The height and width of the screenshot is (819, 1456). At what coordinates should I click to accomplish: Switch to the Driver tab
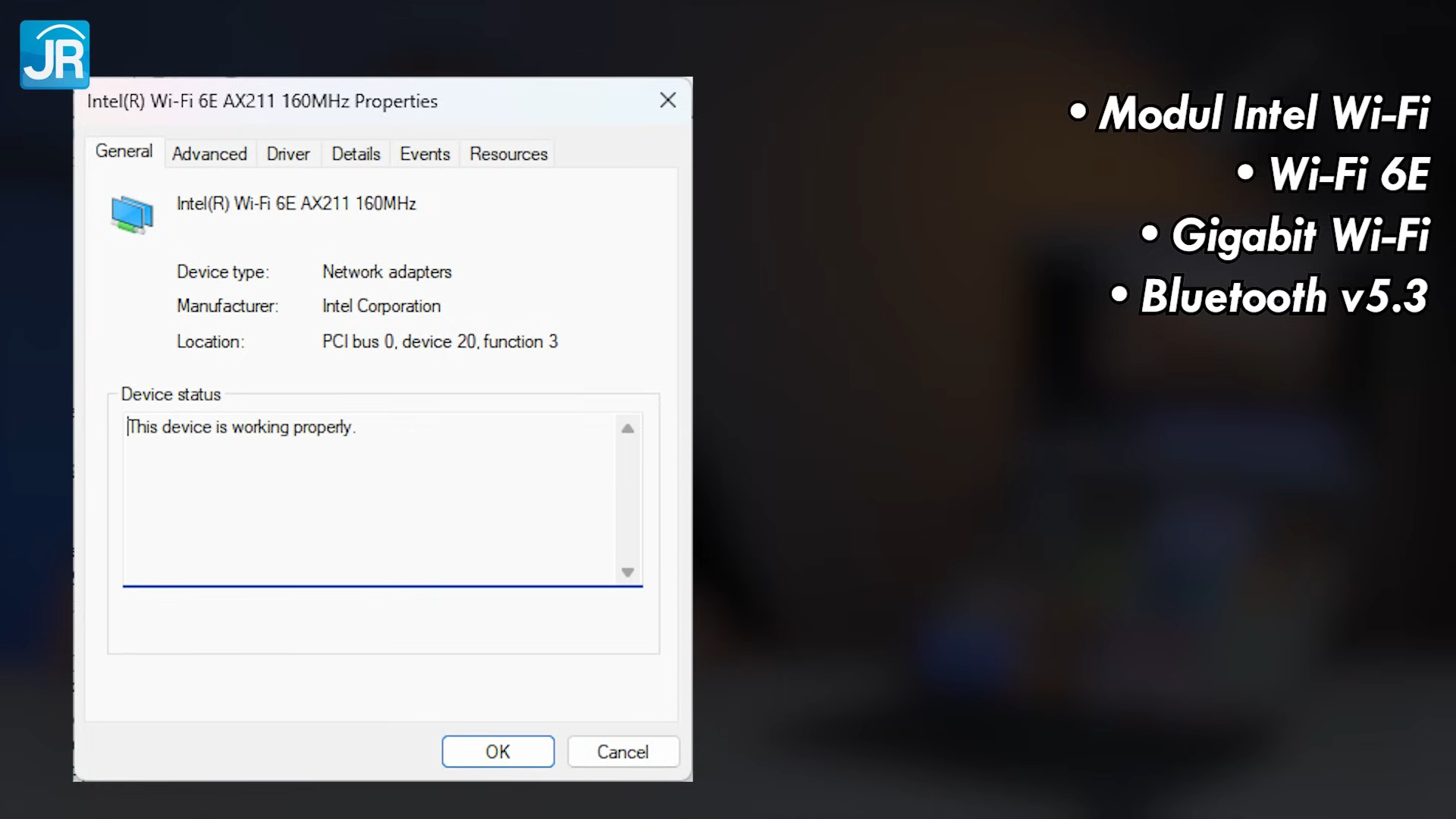288,154
